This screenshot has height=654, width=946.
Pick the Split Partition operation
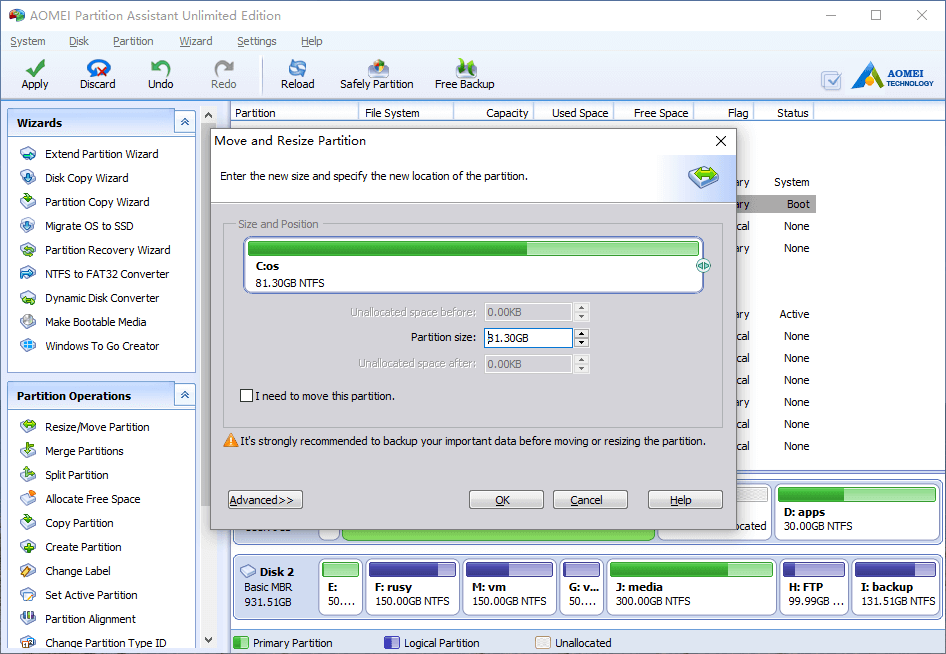(x=77, y=475)
